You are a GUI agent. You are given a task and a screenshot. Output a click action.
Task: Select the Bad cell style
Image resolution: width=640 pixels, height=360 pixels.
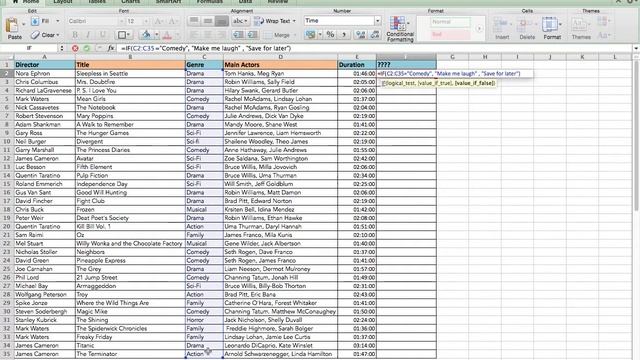coord(451,34)
